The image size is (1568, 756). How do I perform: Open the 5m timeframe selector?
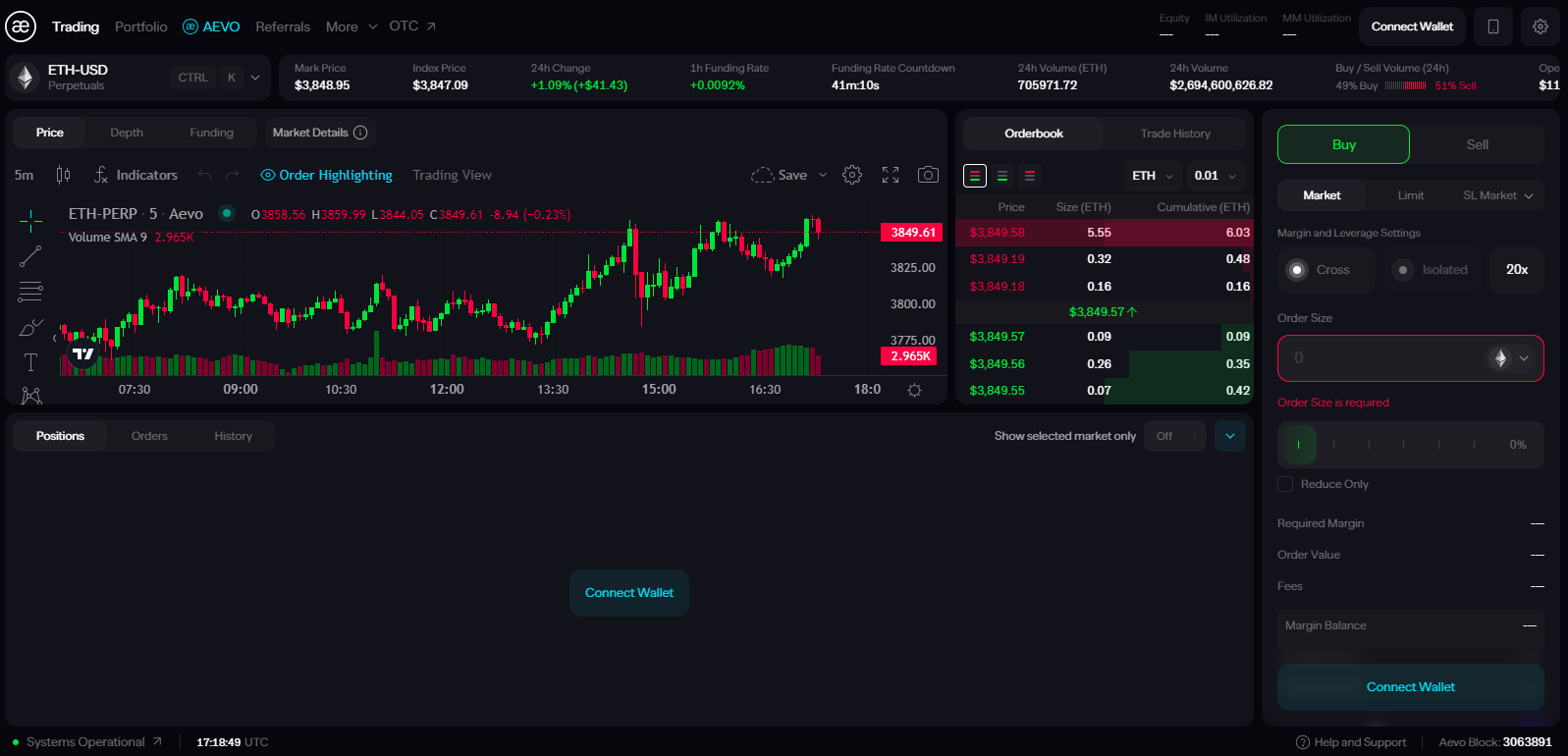[x=25, y=175]
